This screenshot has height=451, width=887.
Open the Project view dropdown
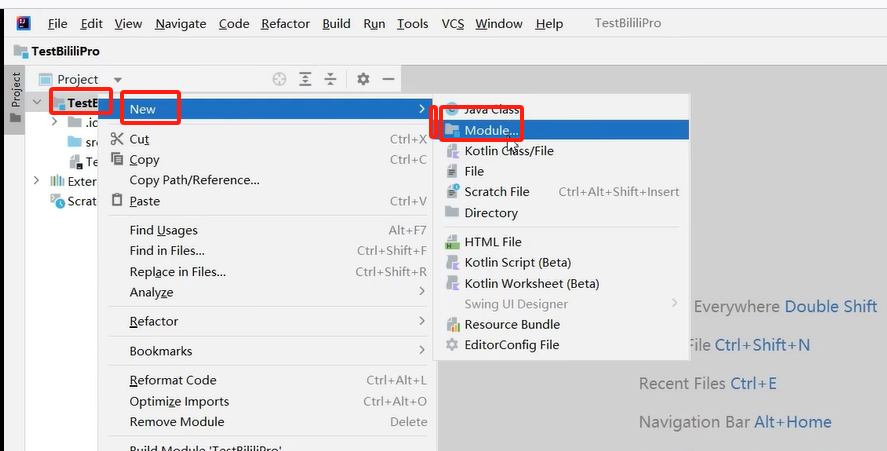coord(118,80)
